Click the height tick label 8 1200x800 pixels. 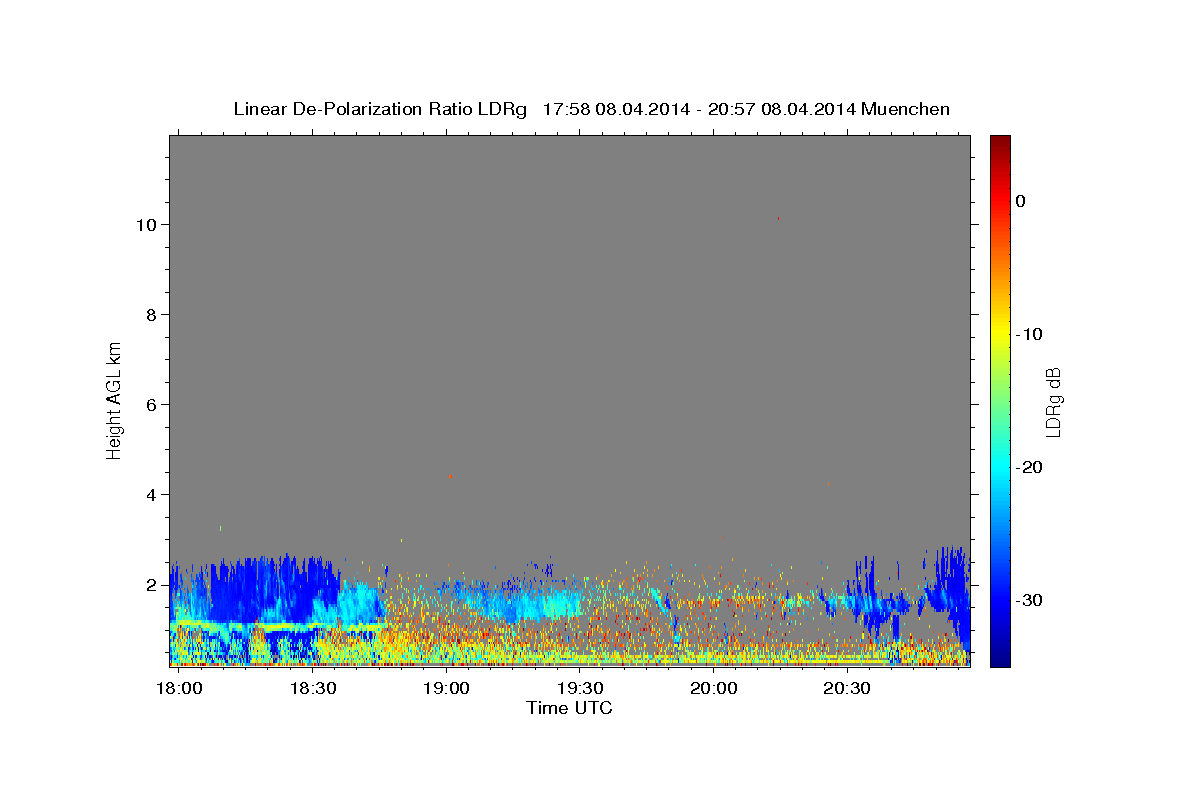[x=153, y=315]
